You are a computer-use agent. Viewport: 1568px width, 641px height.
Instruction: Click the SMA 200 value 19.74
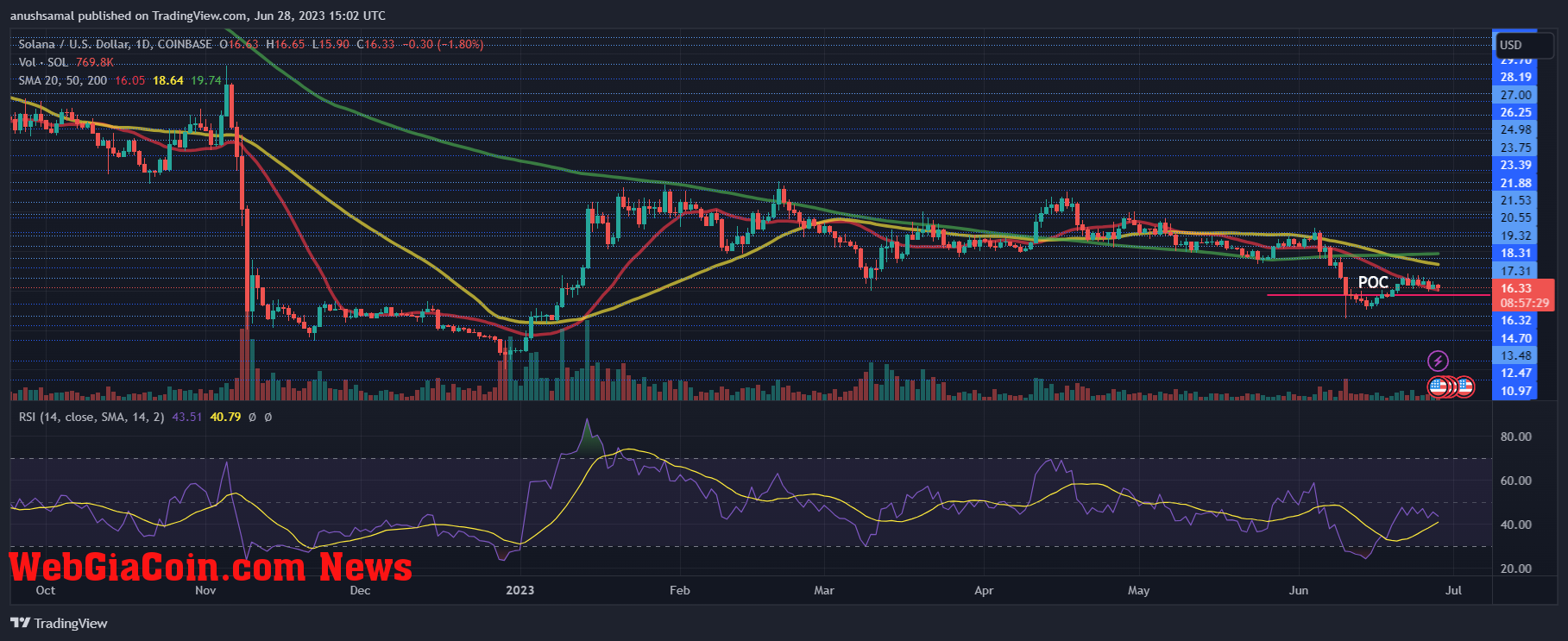click(206, 80)
